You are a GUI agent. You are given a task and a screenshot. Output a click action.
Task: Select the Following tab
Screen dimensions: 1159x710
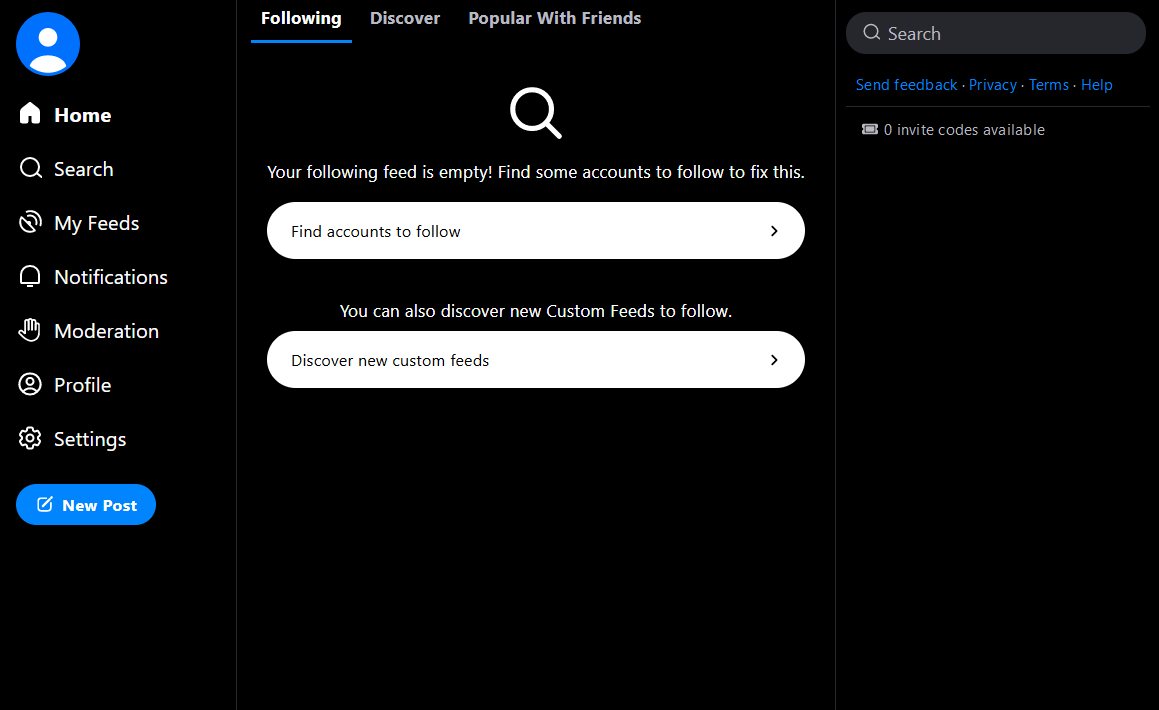click(x=301, y=18)
